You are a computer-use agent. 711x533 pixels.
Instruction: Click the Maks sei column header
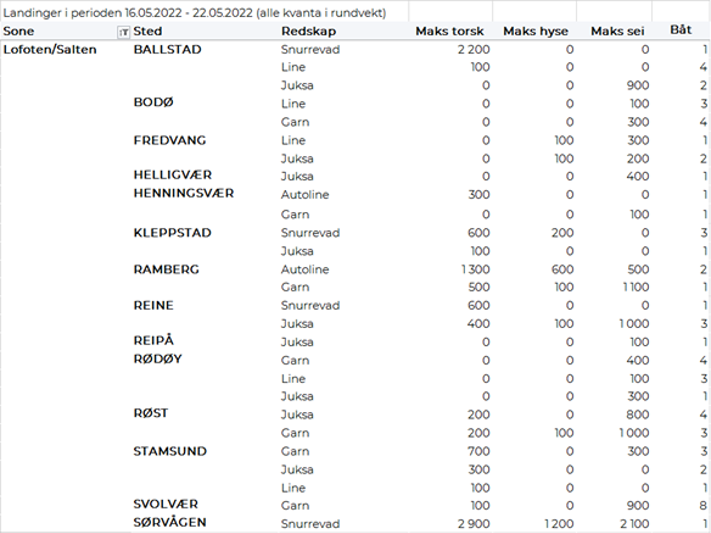coord(619,32)
